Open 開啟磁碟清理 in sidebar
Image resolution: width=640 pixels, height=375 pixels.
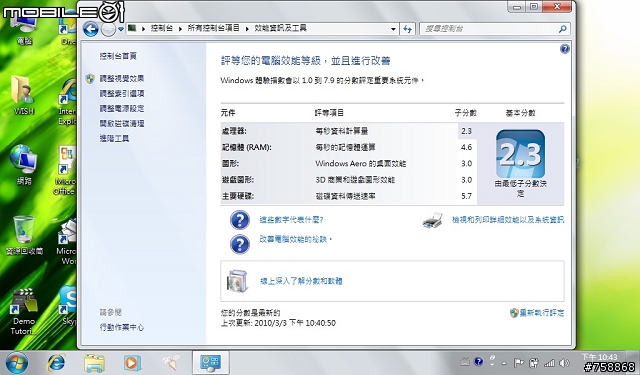coord(122,123)
